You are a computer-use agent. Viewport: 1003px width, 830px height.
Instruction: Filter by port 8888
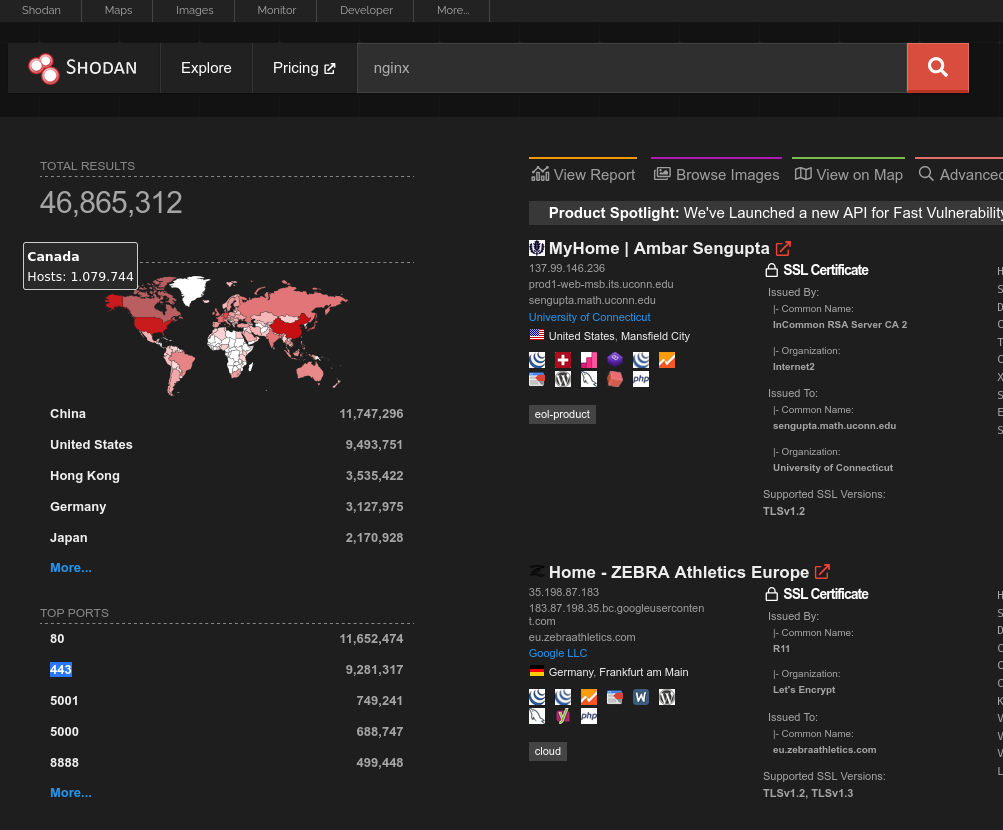point(64,763)
